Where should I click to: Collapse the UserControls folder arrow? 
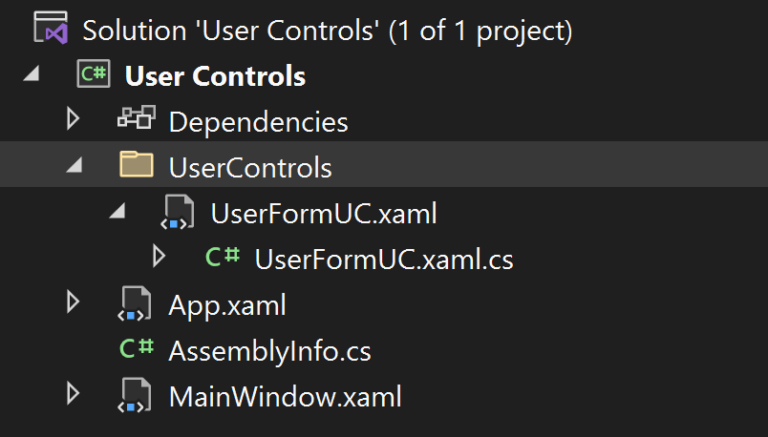(x=74, y=166)
